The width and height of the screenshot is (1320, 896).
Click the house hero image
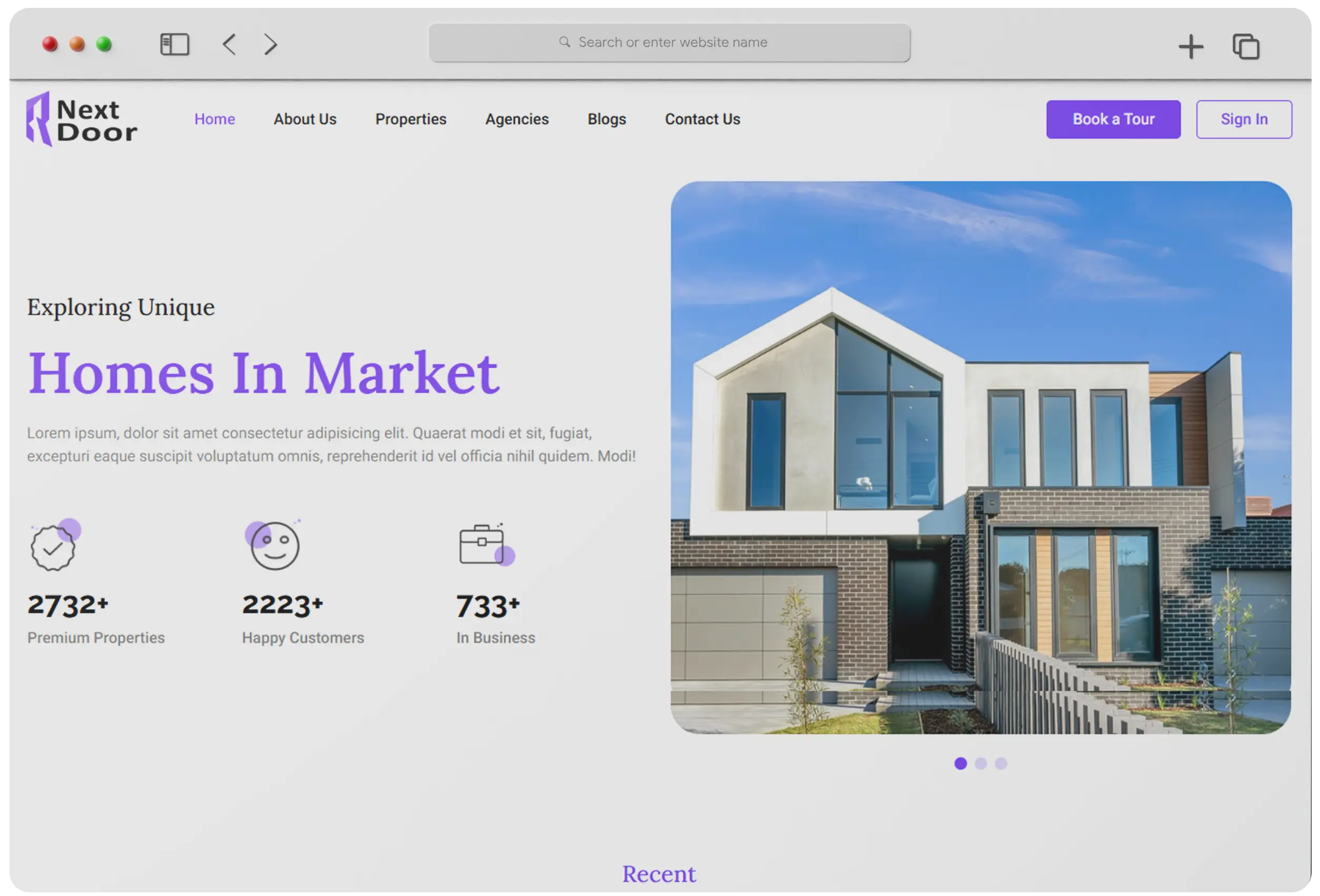coord(981,457)
